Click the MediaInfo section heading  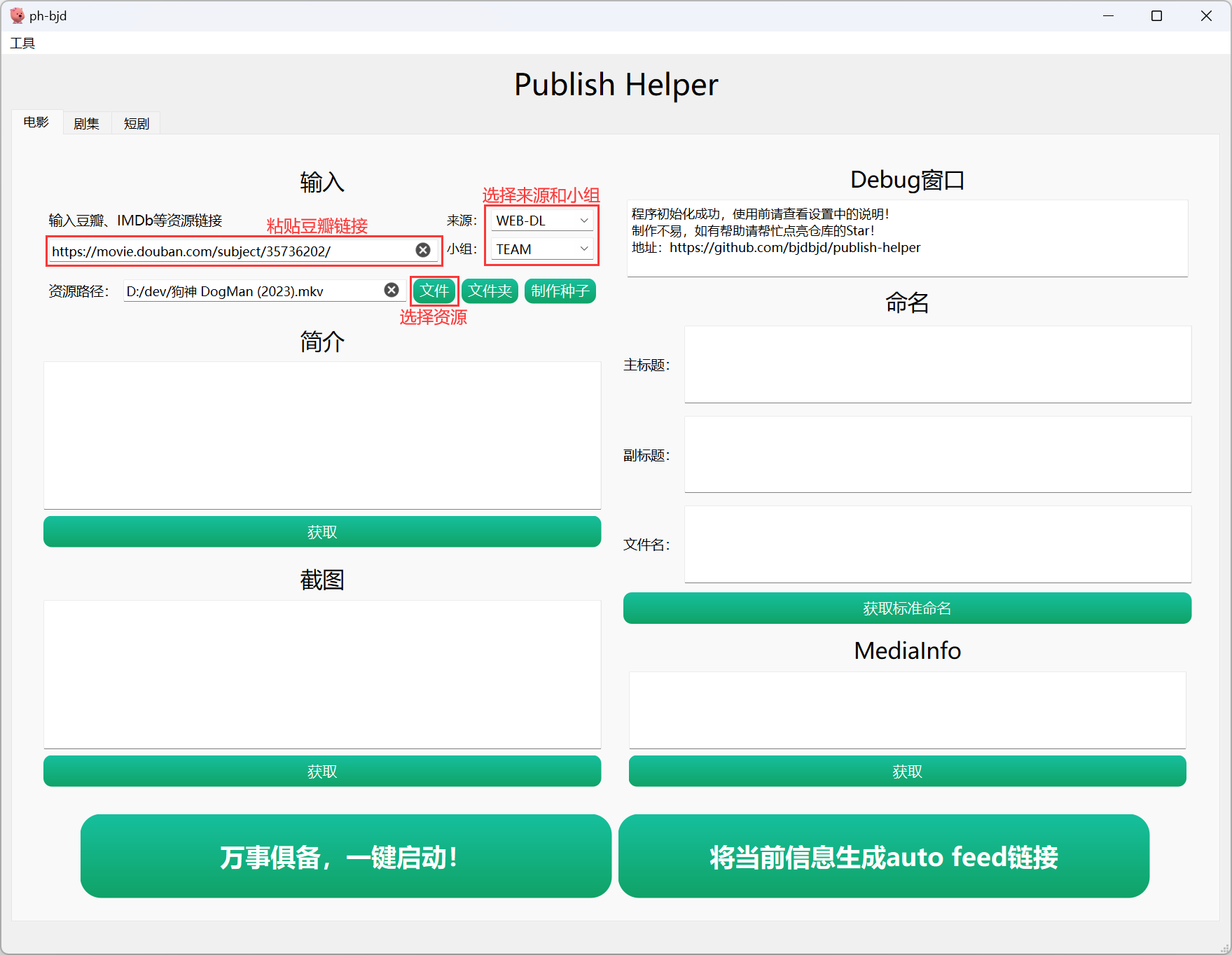coord(907,650)
